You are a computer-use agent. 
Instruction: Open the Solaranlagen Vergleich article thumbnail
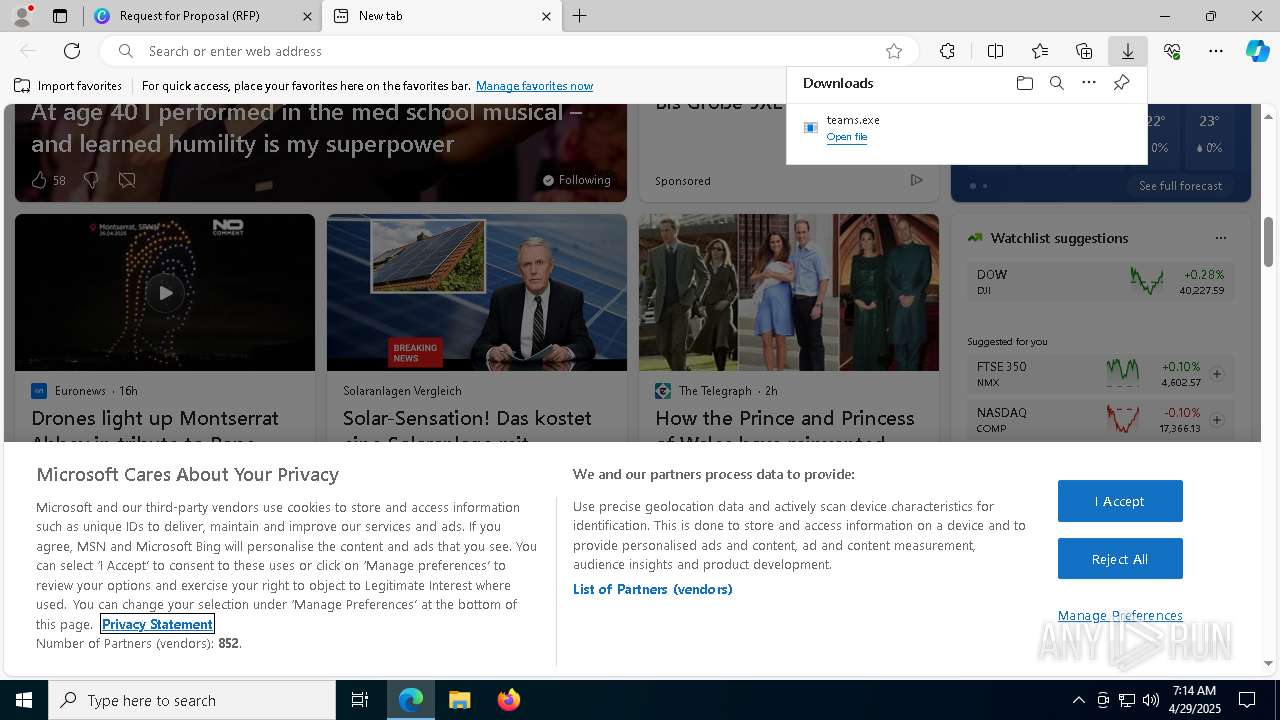click(x=477, y=292)
